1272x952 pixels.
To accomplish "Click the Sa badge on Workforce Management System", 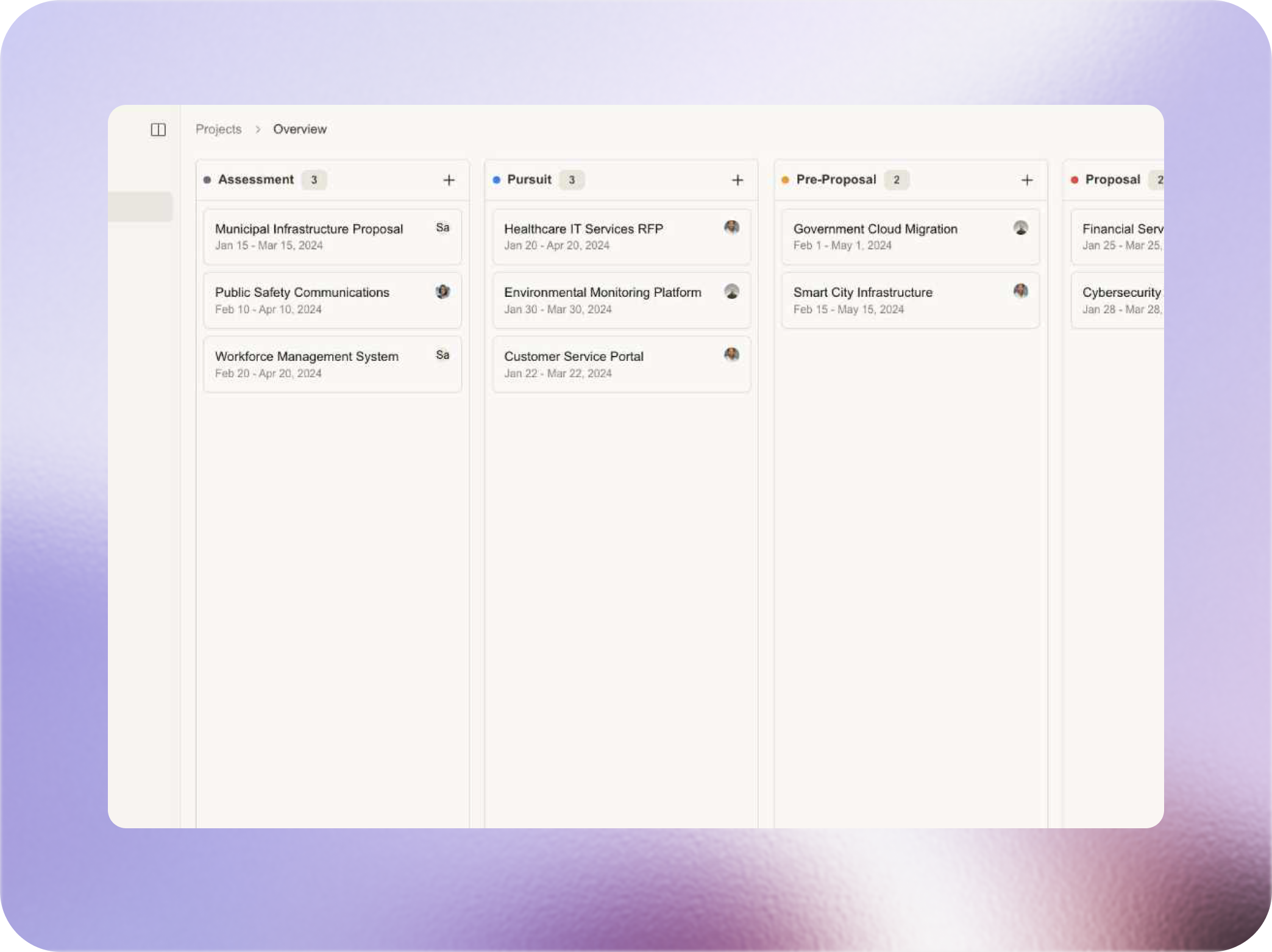I will coord(442,355).
